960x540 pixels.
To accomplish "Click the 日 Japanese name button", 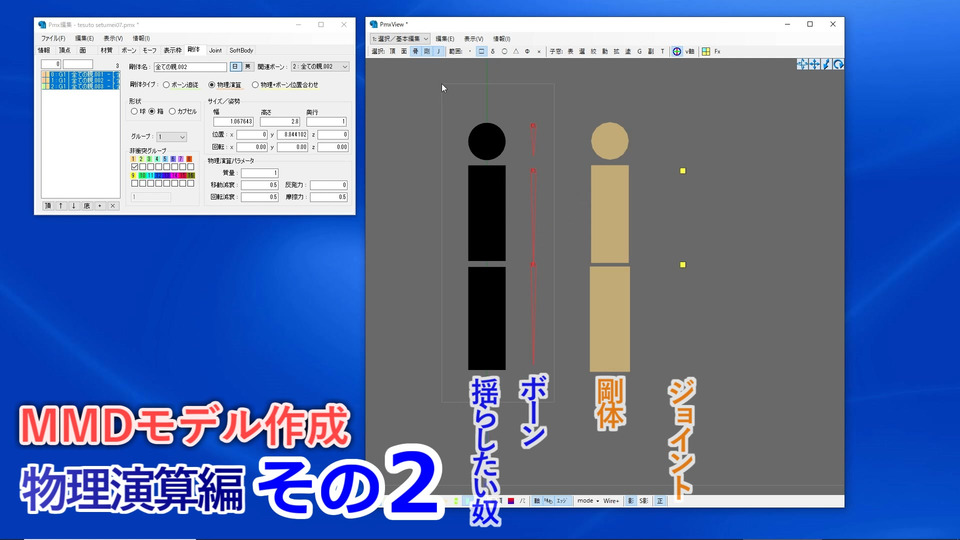I will point(235,67).
